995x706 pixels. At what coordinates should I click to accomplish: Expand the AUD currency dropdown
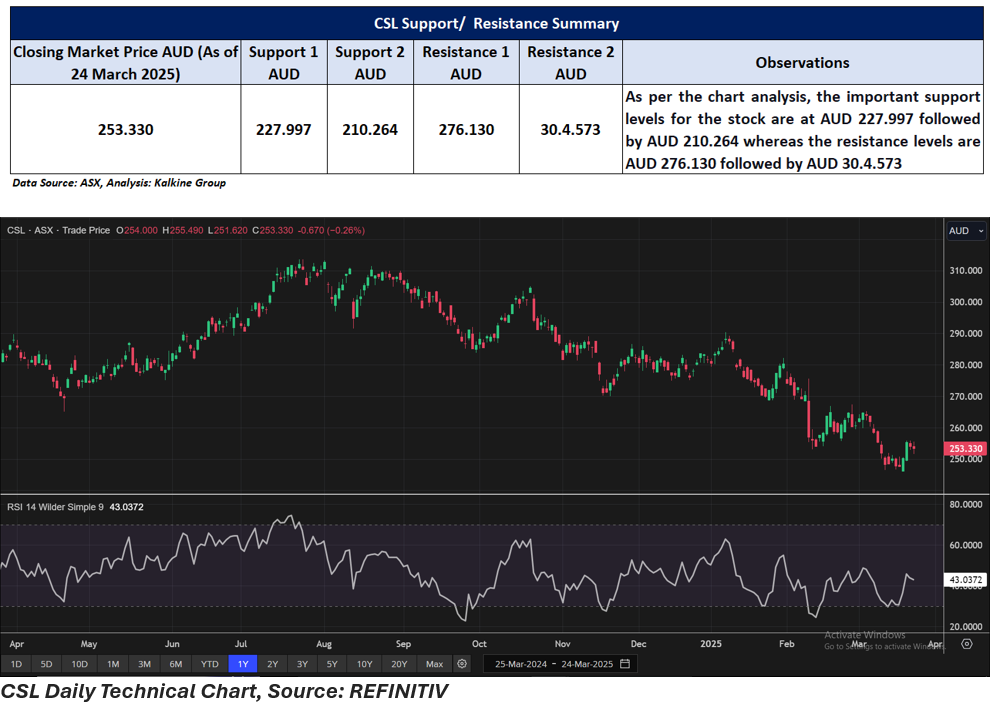tap(966, 231)
